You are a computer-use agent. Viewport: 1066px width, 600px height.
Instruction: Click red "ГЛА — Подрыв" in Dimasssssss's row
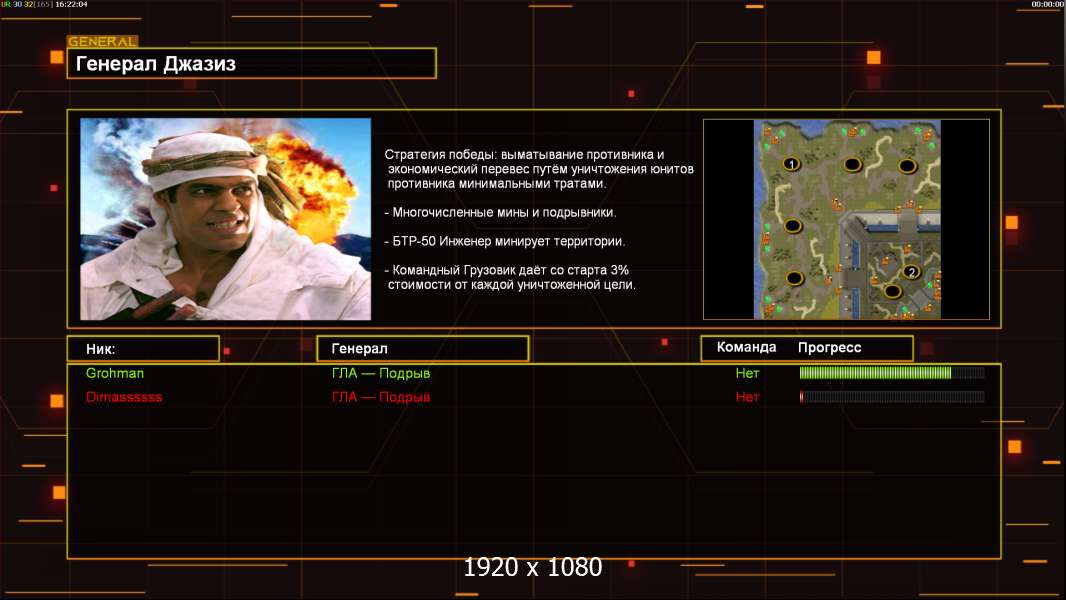click(x=381, y=397)
